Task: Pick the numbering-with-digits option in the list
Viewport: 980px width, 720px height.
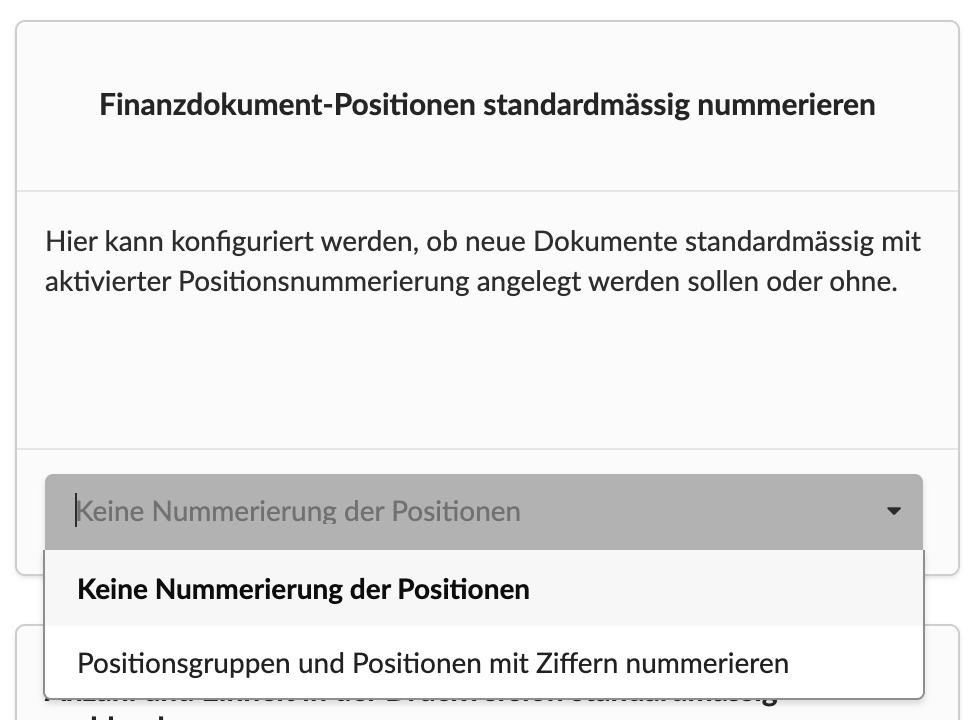Action: pyautogui.click(x=432, y=663)
